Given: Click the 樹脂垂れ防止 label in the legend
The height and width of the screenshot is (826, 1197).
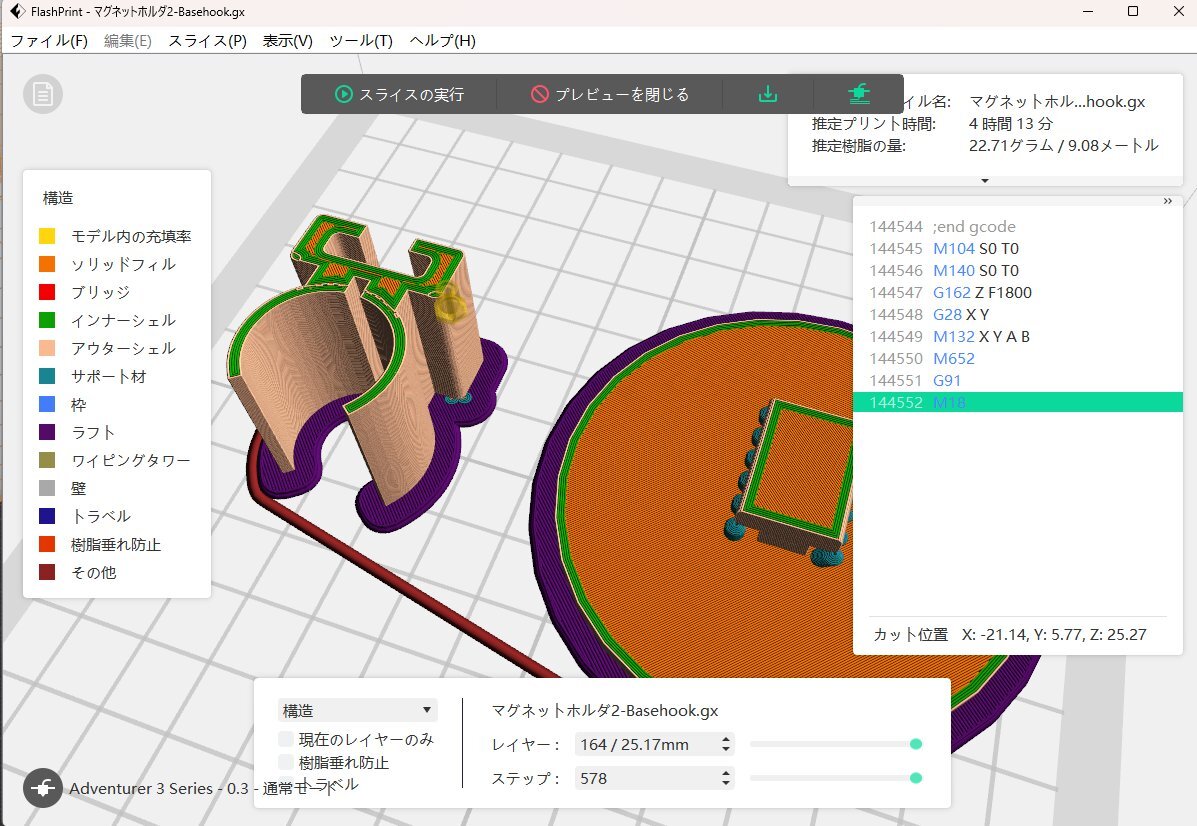Looking at the screenshot, I should pyautogui.click(x=116, y=544).
